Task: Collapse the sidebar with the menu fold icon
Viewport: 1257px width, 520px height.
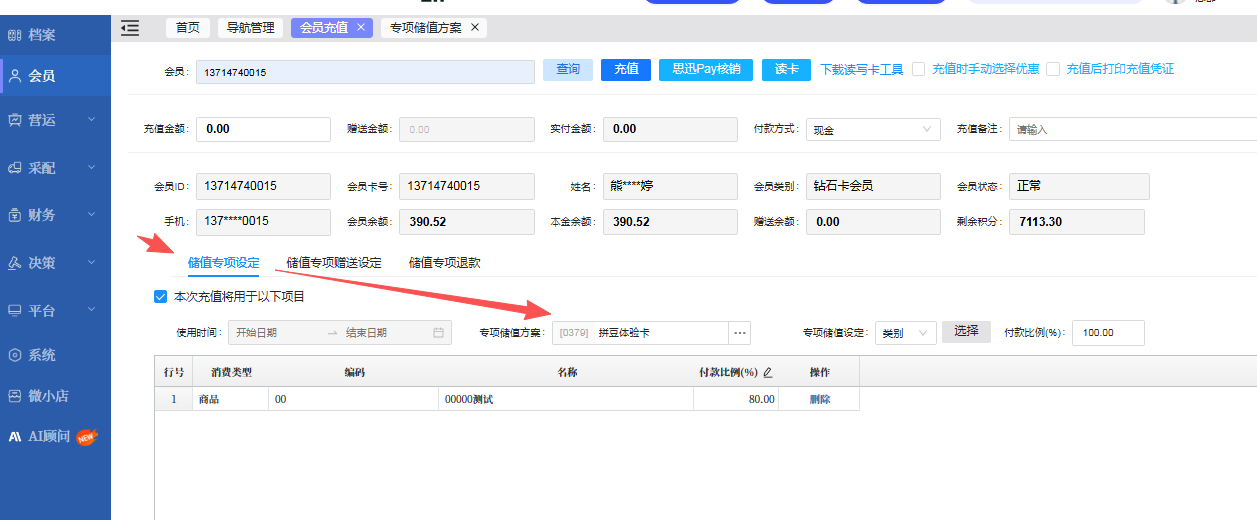Action: click(130, 28)
